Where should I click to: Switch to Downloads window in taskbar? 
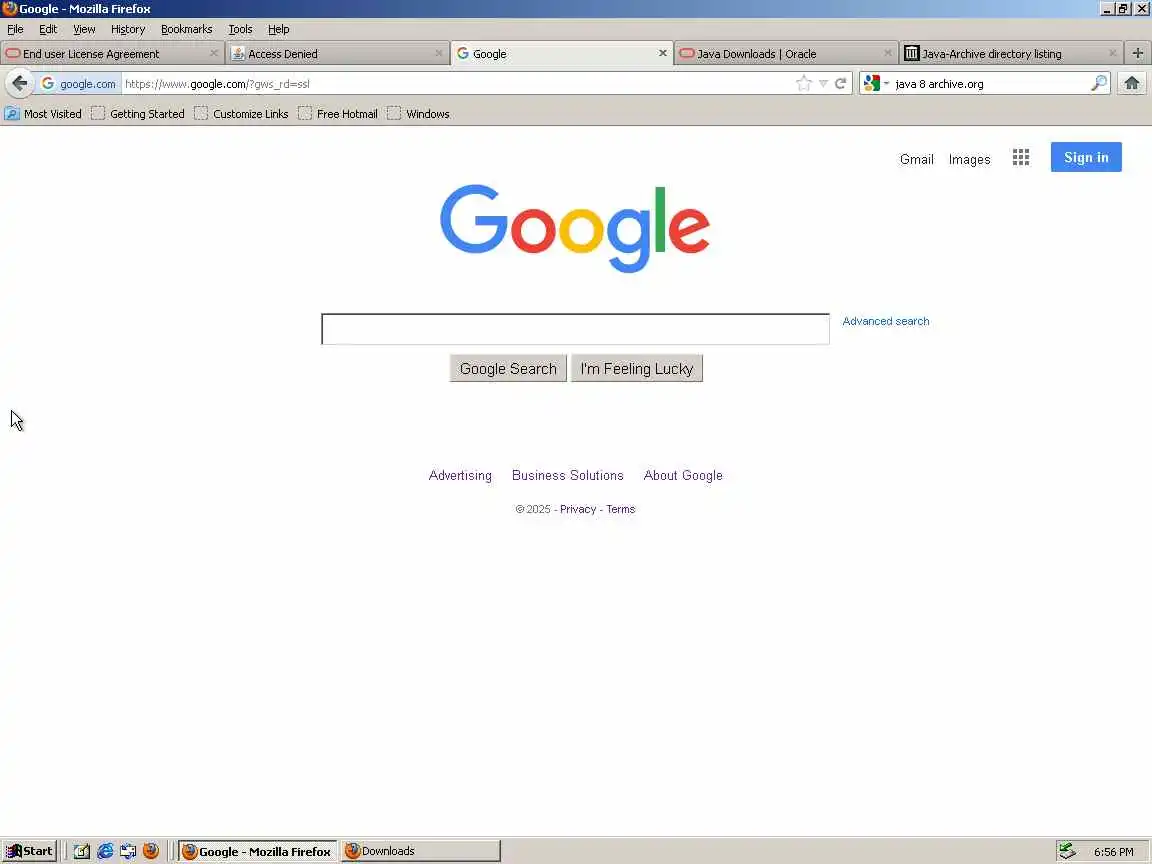click(x=420, y=851)
